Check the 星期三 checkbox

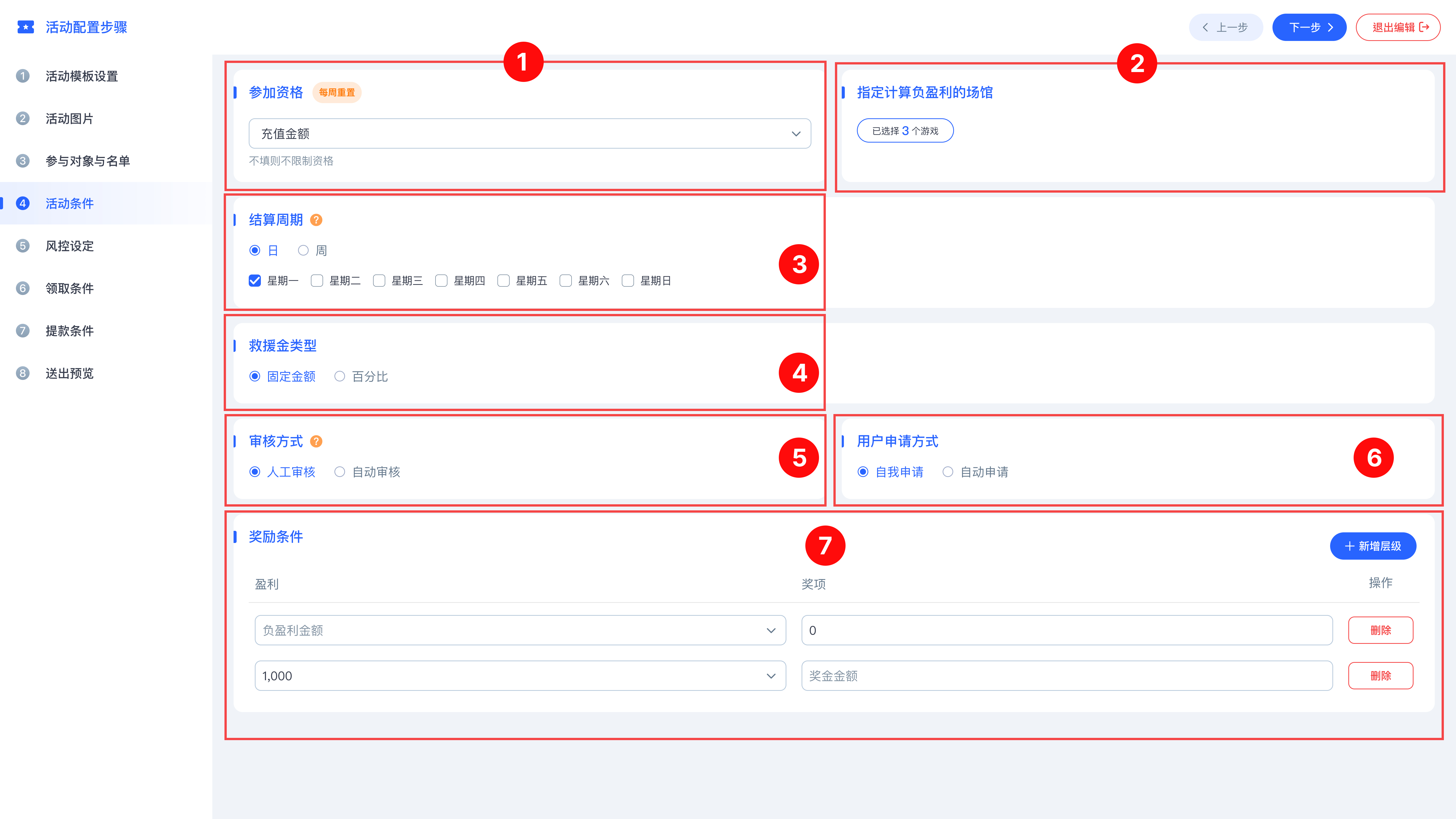tap(379, 281)
